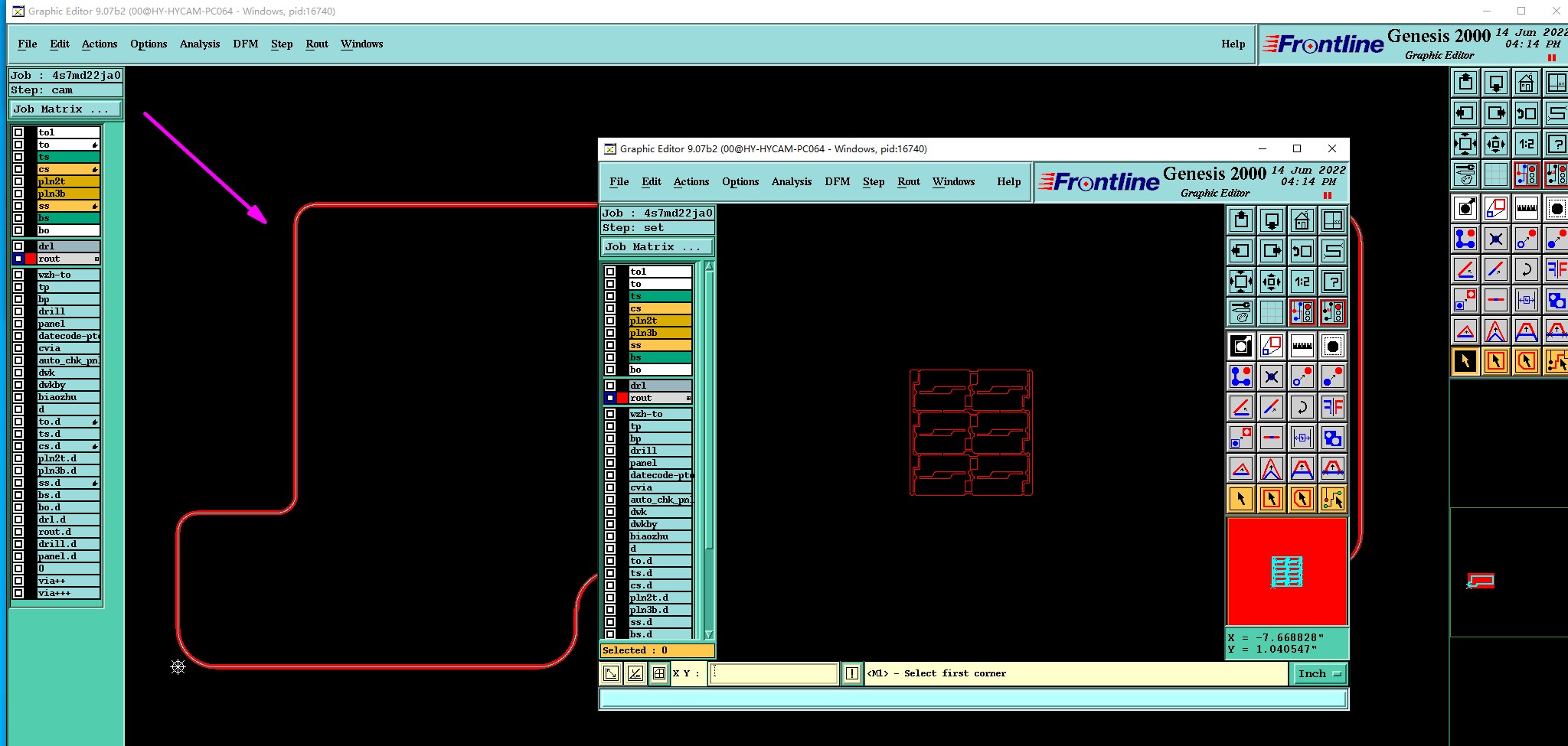The width and height of the screenshot is (1568, 746).
Task: Open DFM menu in back window
Action: click(x=246, y=44)
